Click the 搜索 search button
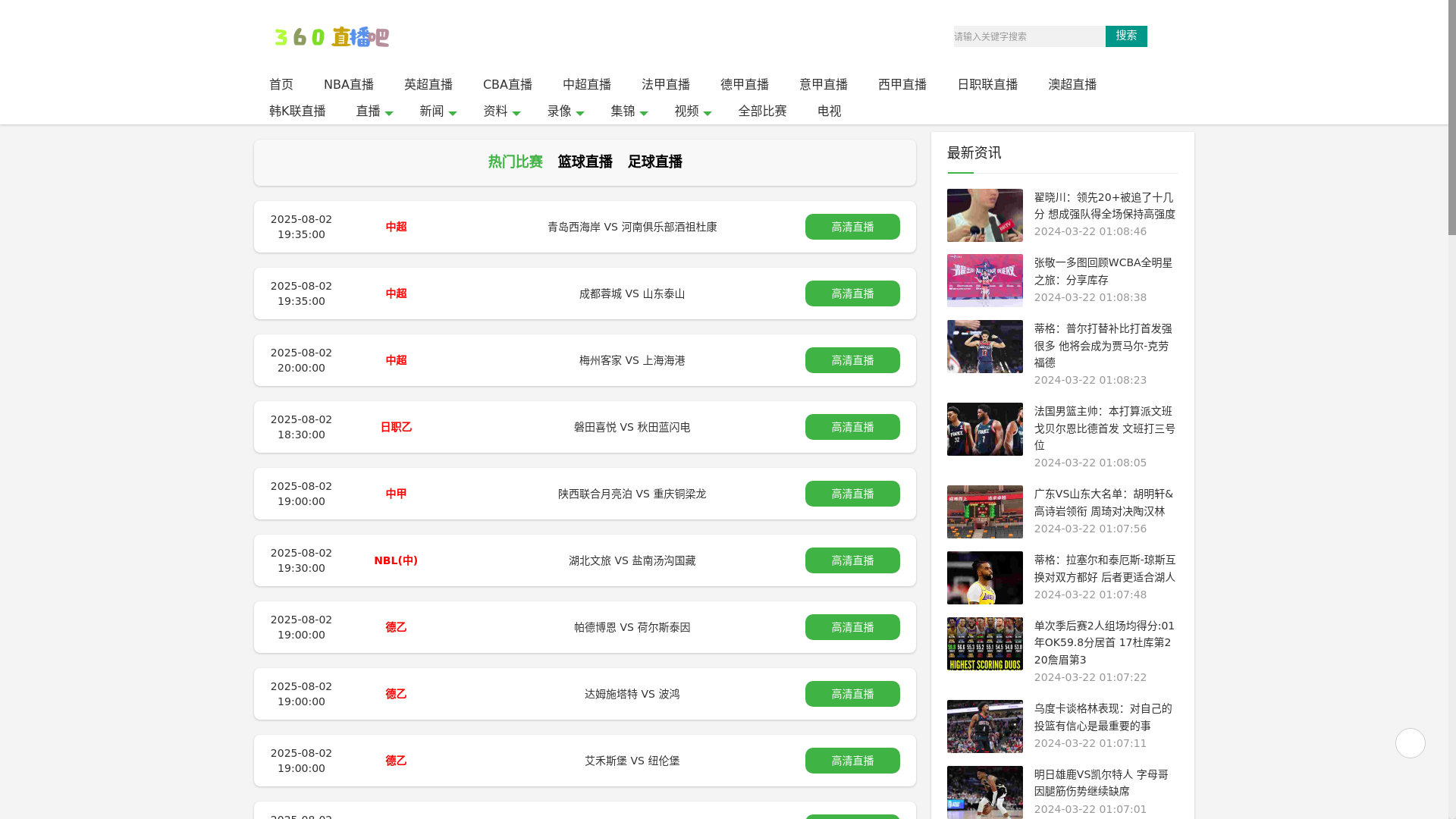 point(1126,36)
